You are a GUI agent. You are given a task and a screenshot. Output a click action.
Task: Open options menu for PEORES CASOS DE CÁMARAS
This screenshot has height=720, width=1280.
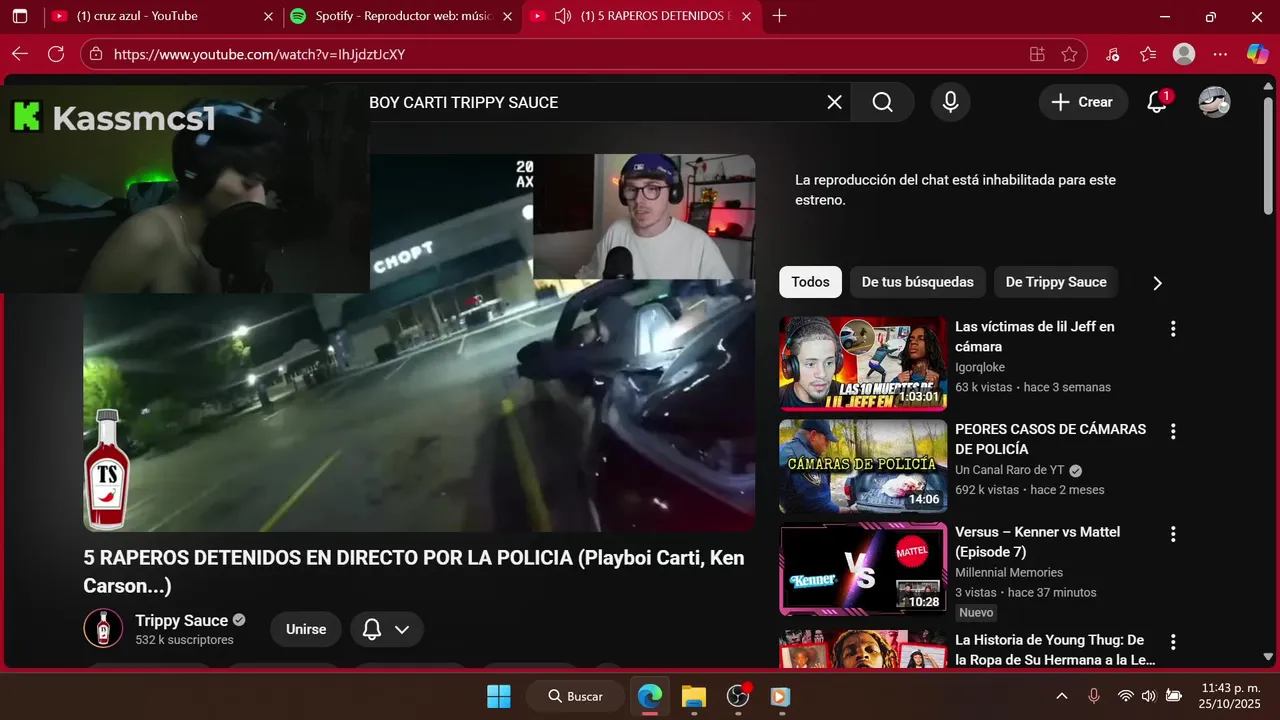[x=1173, y=432]
